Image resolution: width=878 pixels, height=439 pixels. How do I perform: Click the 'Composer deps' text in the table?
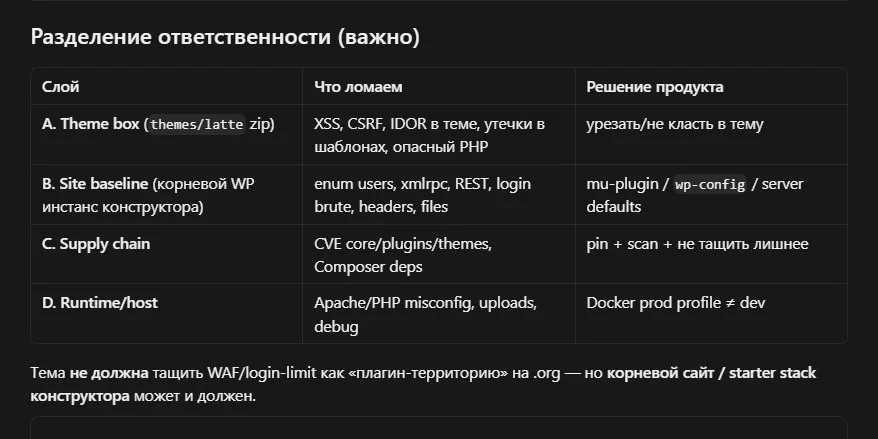(368, 267)
